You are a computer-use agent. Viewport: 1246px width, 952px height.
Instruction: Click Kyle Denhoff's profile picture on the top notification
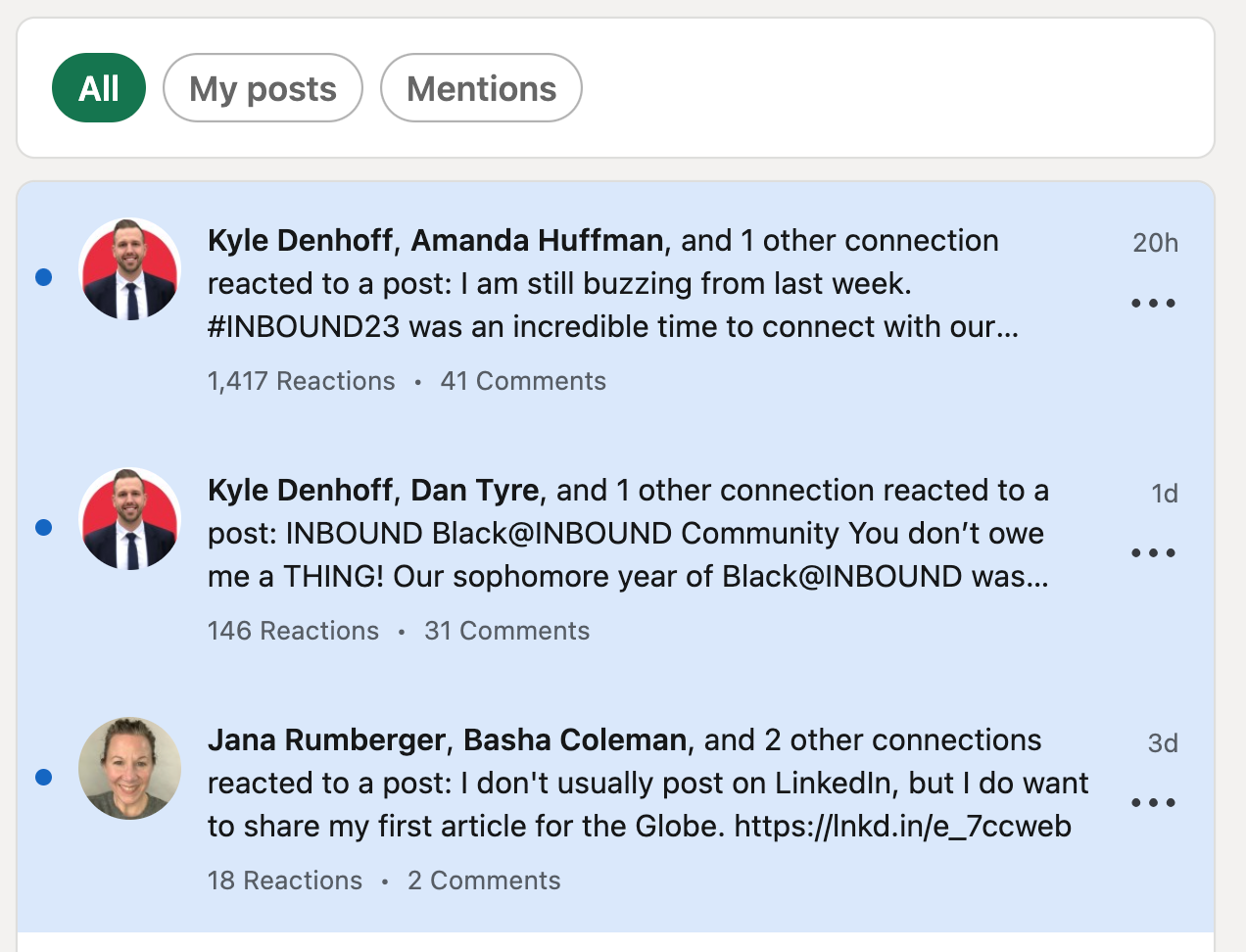click(x=129, y=269)
